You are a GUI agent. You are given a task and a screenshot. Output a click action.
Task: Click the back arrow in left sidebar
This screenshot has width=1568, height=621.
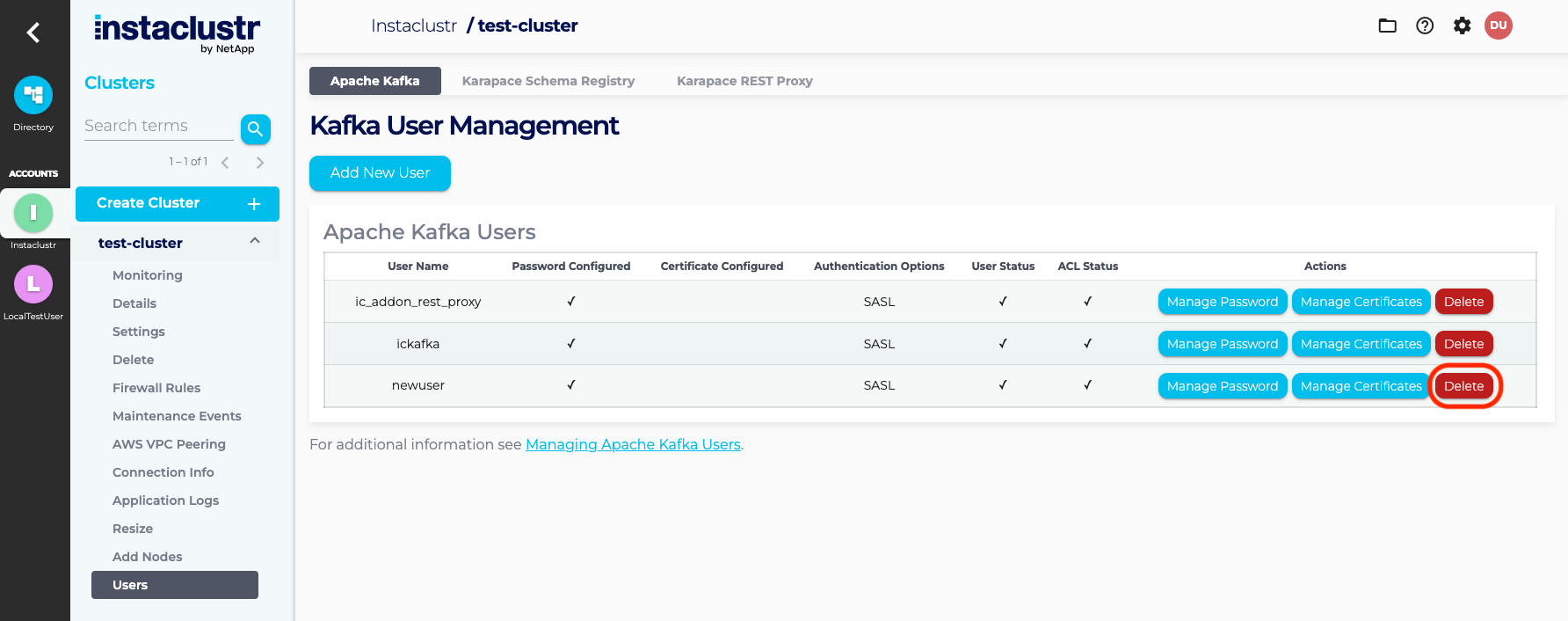[x=33, y=33]
